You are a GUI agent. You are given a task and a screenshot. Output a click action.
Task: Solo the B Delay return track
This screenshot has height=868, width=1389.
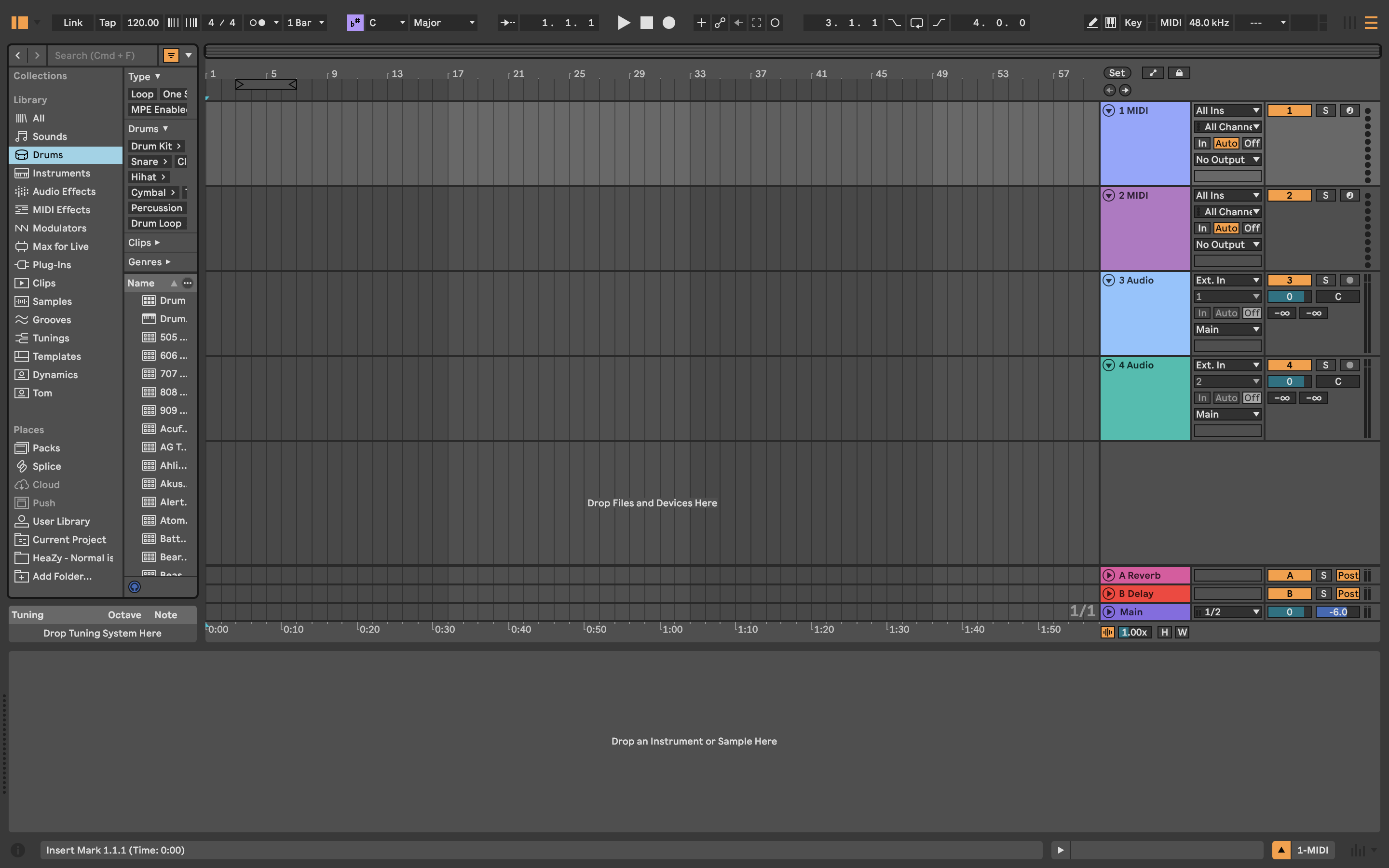tap(1323, 594)
